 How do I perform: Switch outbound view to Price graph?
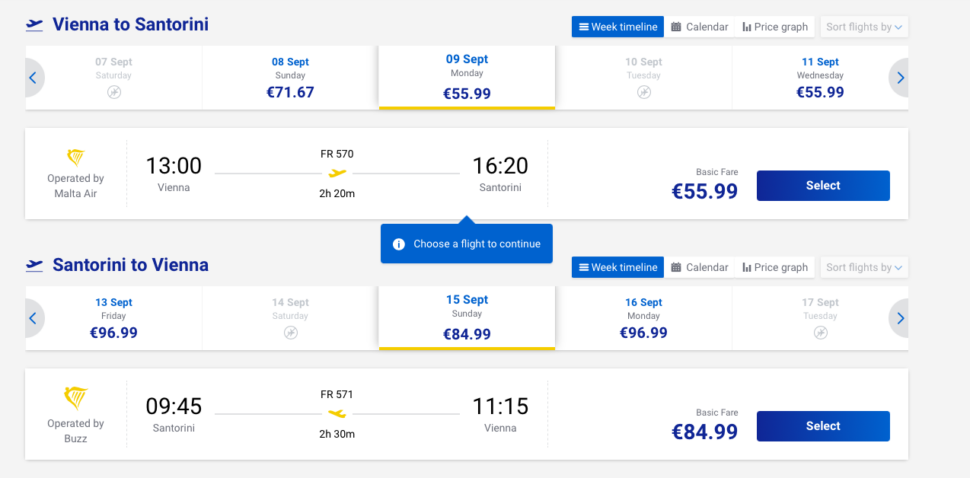[x=774, y=27]
